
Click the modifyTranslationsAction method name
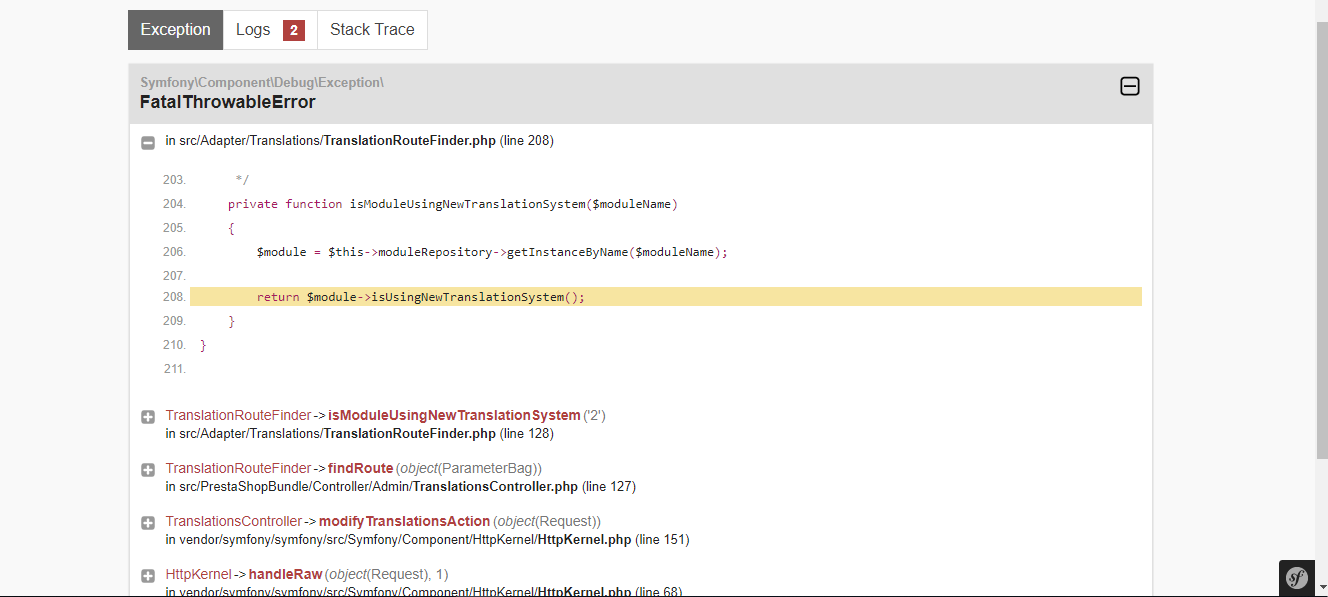point(404,521)
